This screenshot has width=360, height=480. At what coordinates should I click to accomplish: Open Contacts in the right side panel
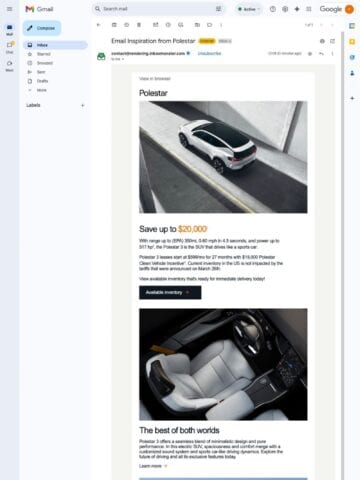[352, 73]
